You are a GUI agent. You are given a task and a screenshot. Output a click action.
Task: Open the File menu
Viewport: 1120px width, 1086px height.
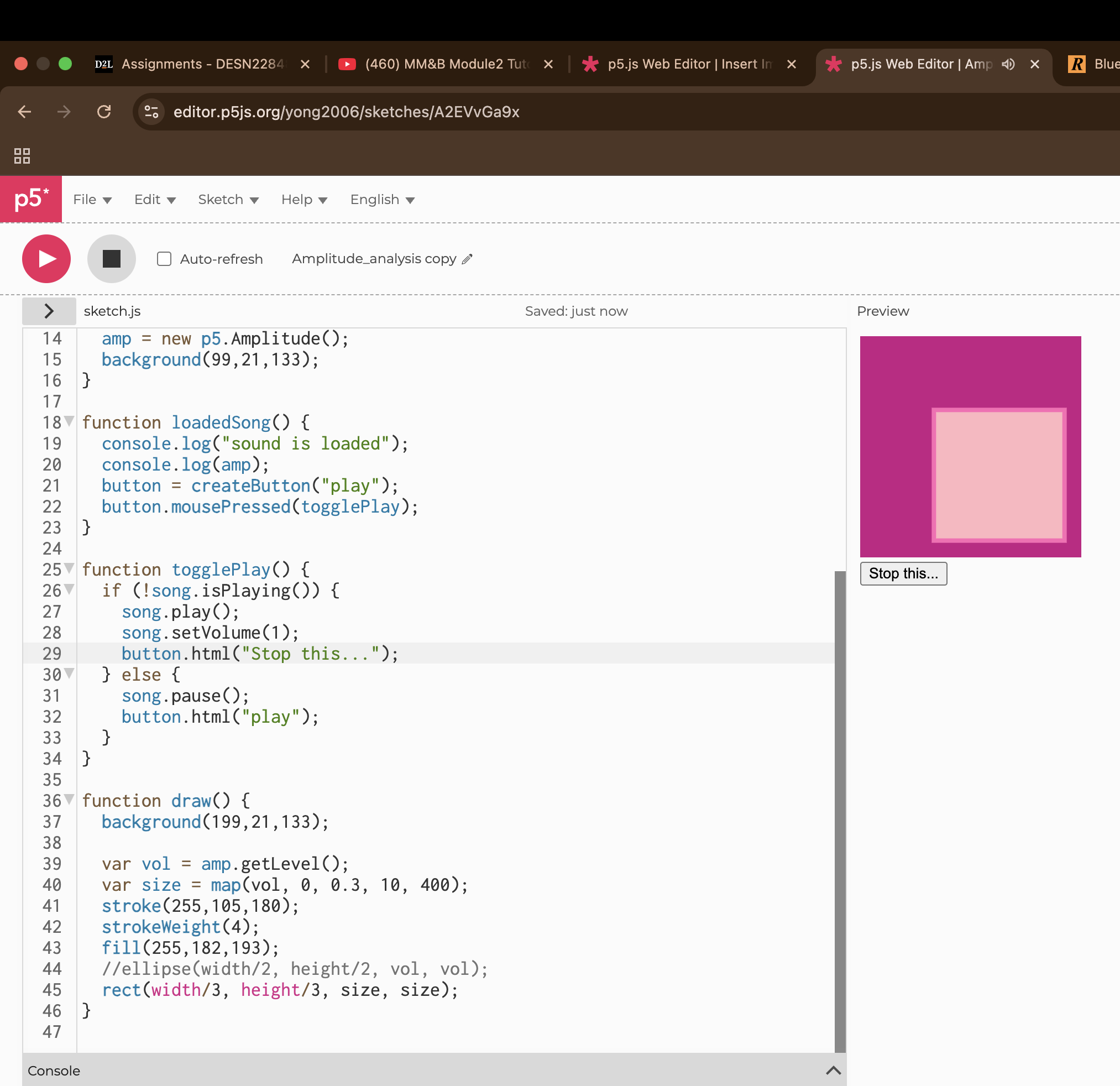point(92,200)
